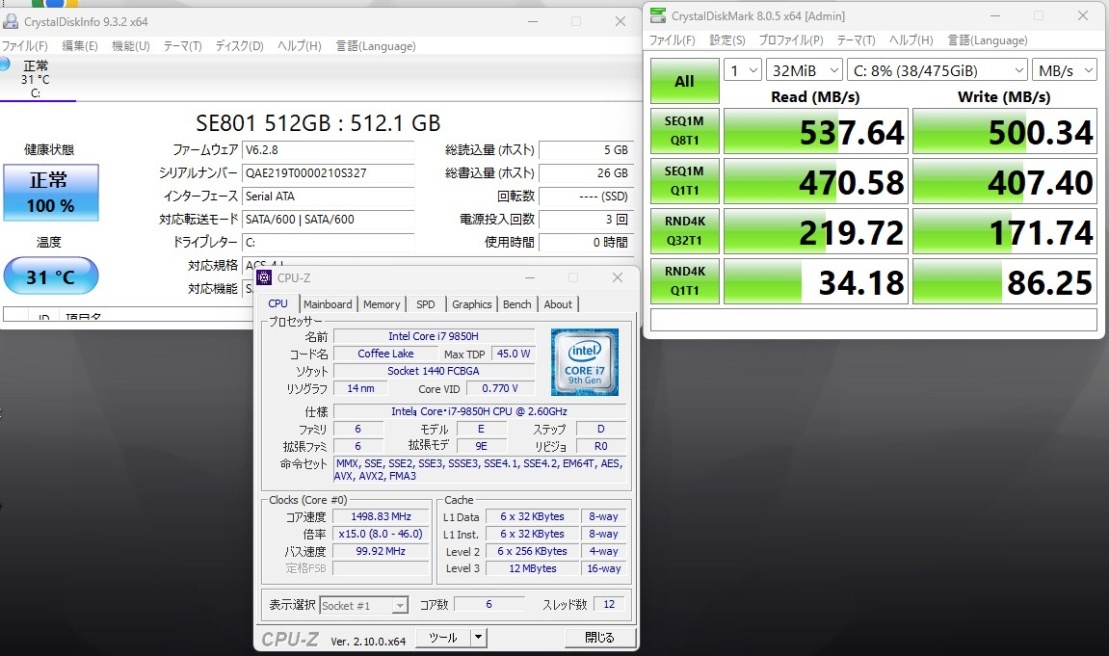Click the drive letter field C:
Viewport: 1109px width, 656px height.
point(328,242)
